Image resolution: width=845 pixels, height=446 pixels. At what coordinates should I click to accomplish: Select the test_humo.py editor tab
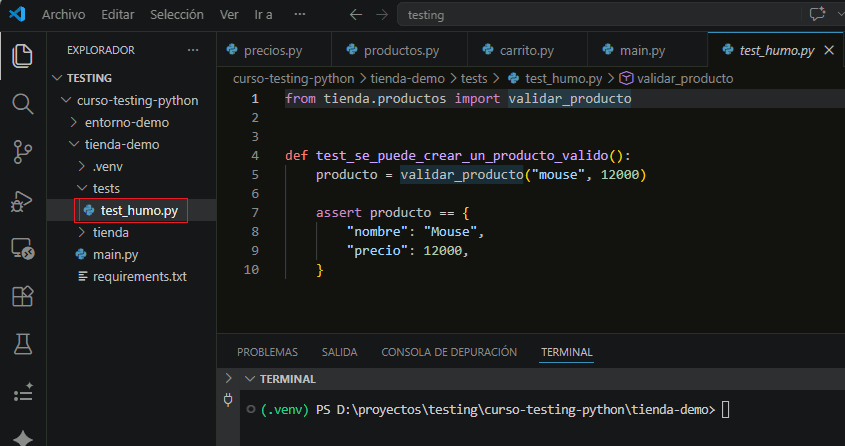click(776, 50)
